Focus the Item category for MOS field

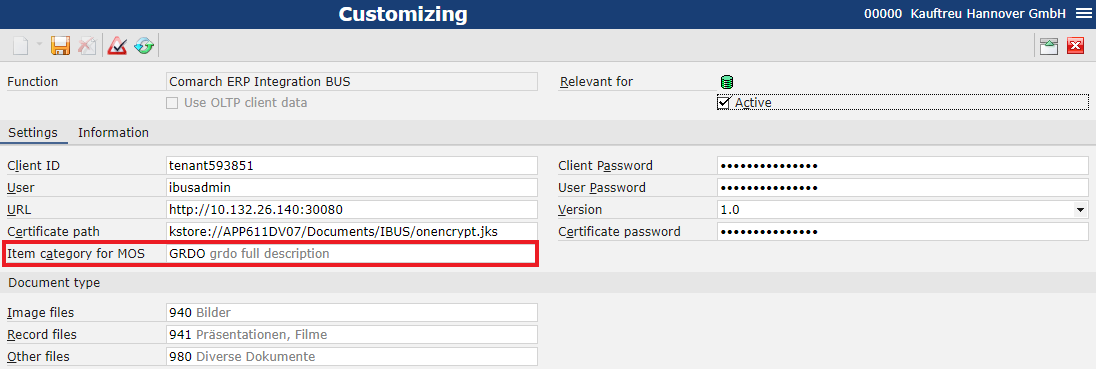coord(352,253)
